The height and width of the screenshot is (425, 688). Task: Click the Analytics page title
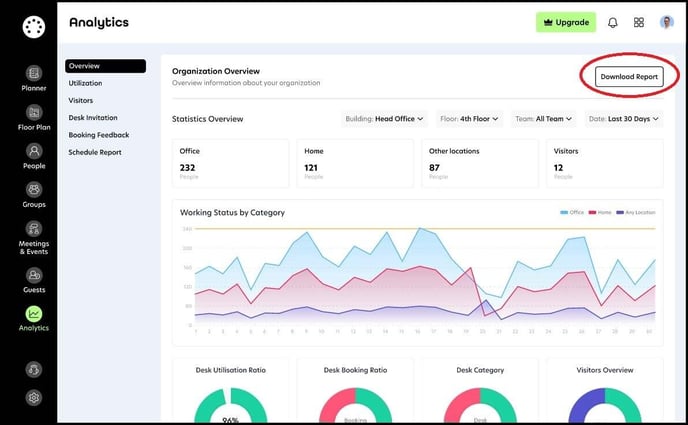click(x=99, y=22)
